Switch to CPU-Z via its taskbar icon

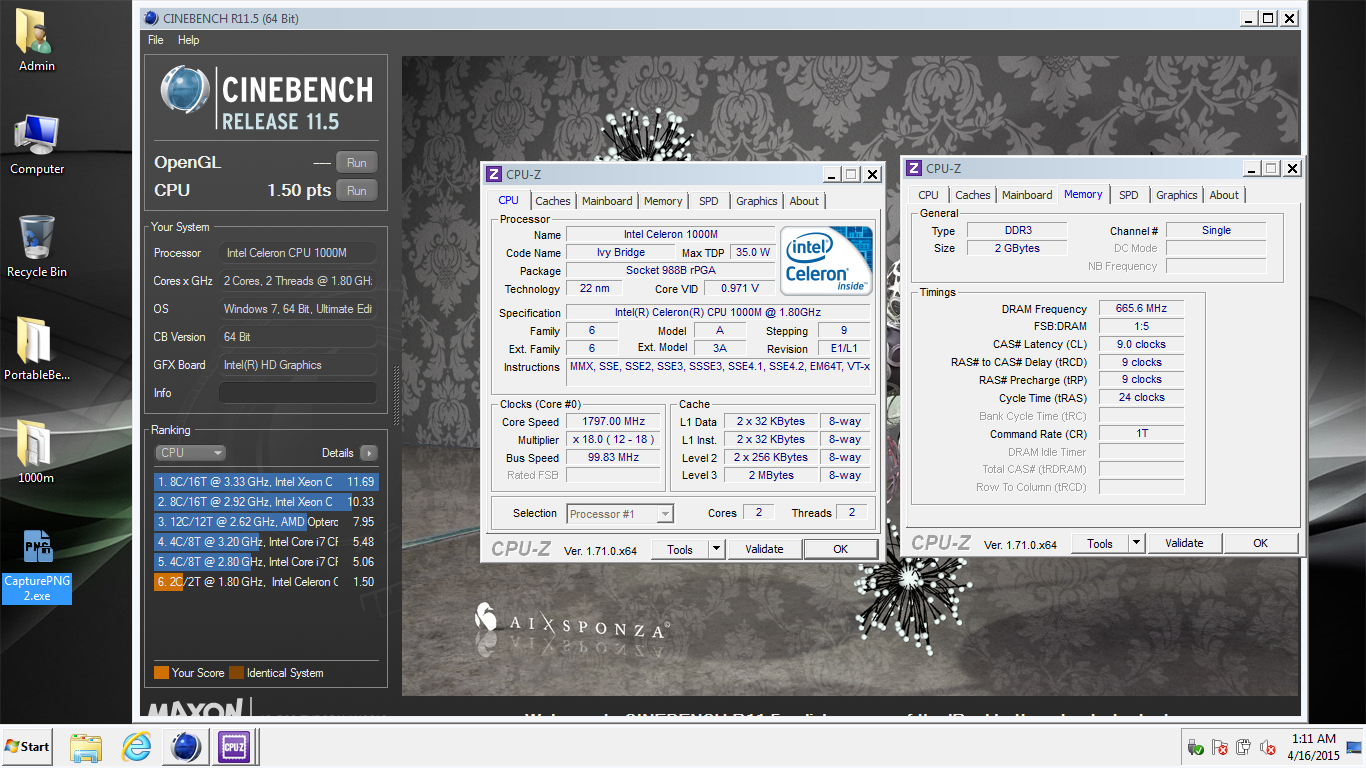pyautogui.click(x=235, y=746)
